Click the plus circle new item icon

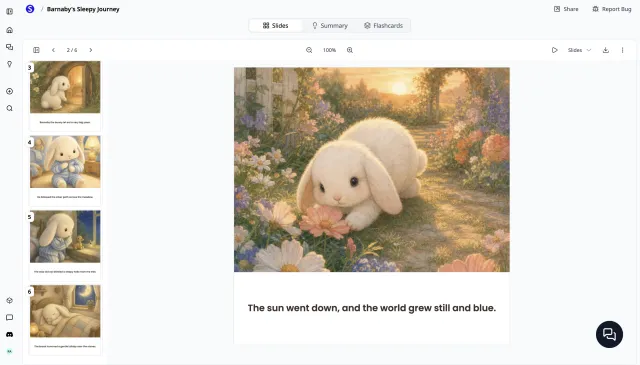click(9, 91)
